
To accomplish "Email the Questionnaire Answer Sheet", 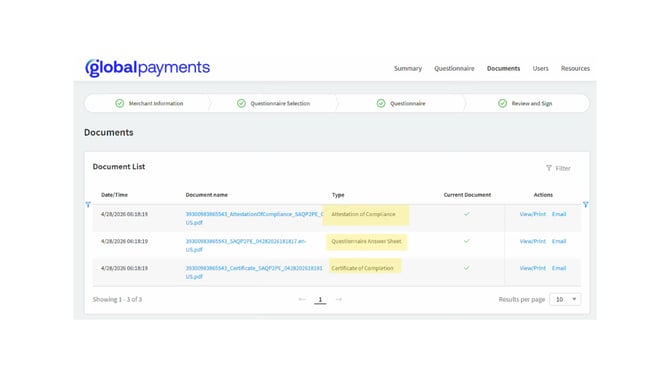I will pyautogui.click(x=559, y=241).
